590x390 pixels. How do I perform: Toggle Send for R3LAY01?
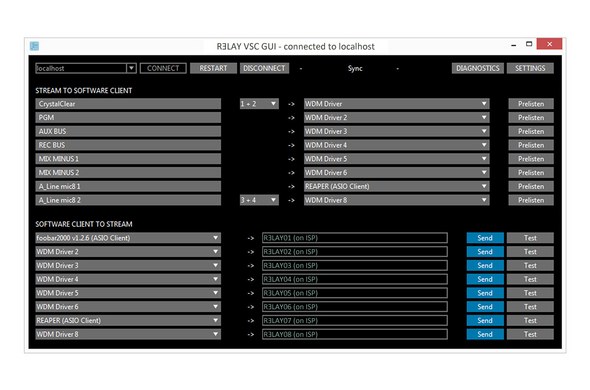[485, 238]
